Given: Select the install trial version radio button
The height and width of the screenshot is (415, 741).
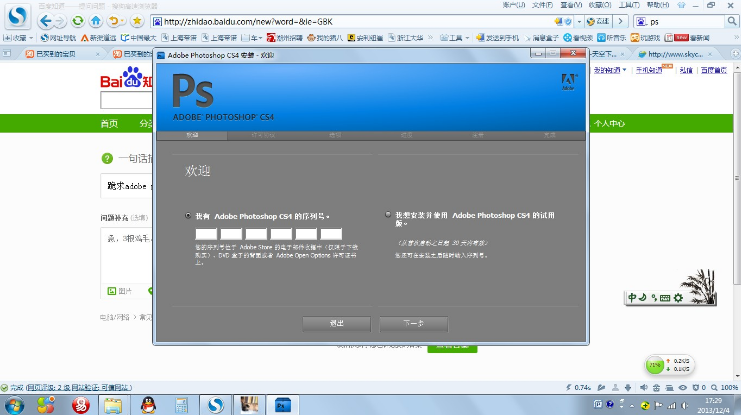Looking at the screenshot, I should pos(388,215).
